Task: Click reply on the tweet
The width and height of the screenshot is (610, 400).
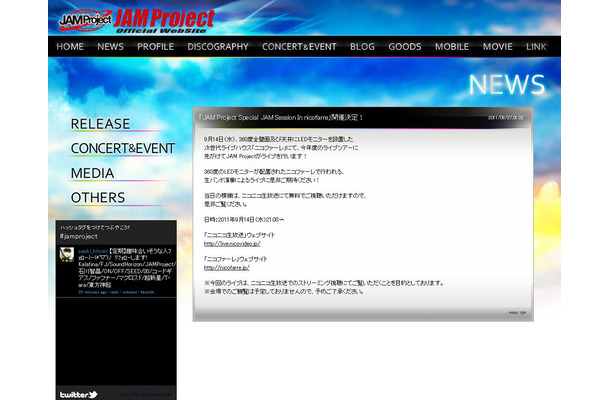Action: [x=114, y=292]
